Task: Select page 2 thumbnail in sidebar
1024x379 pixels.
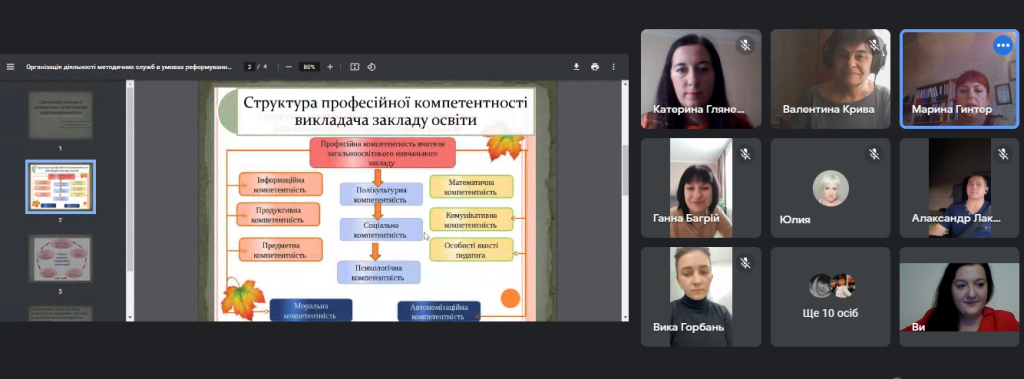Action: [x=61, y=187]
